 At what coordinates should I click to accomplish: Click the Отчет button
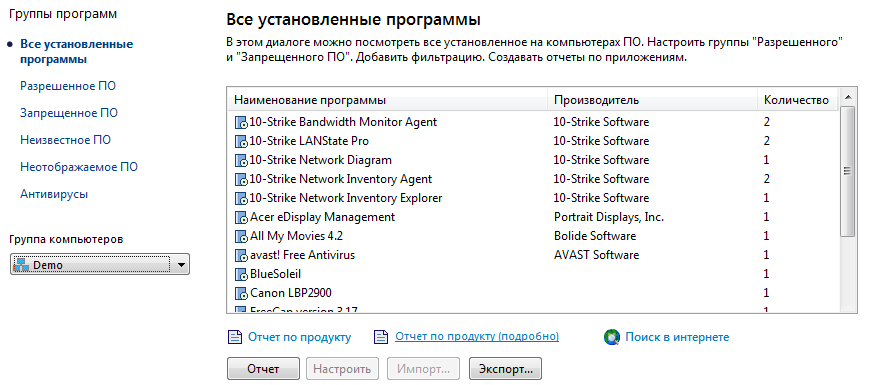263,369
